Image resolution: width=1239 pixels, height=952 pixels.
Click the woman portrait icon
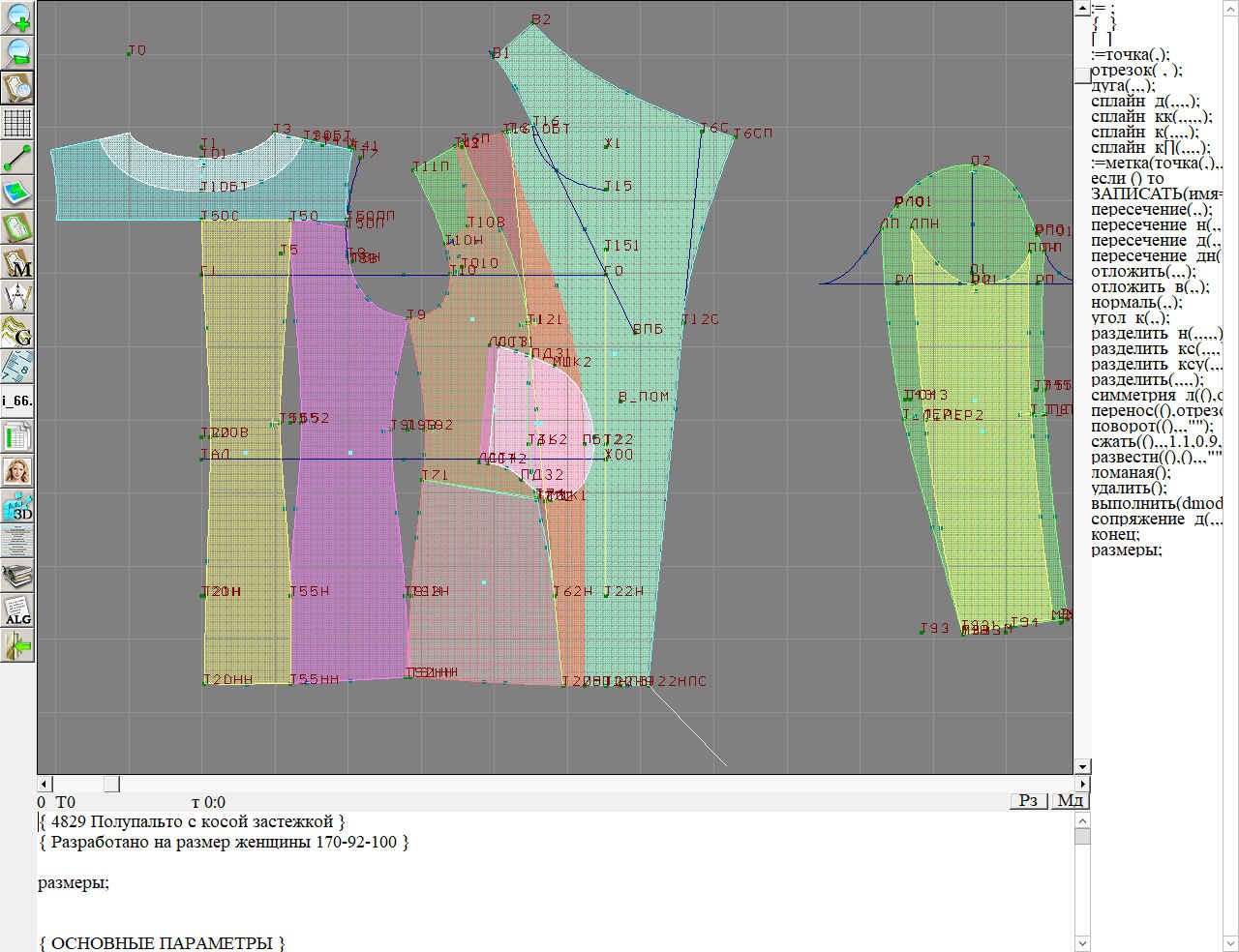(x=17, y=471)
